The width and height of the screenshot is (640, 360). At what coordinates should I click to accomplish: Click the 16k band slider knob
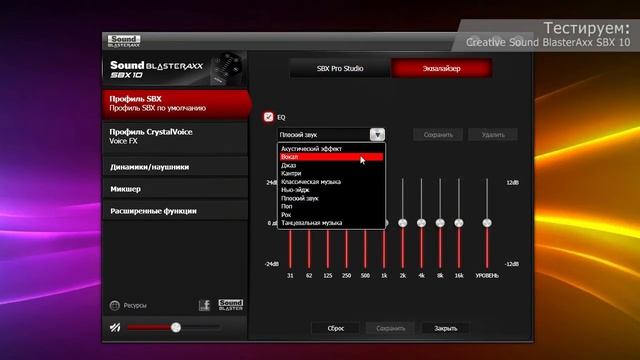pyautogui.click(x=459, y=223)
